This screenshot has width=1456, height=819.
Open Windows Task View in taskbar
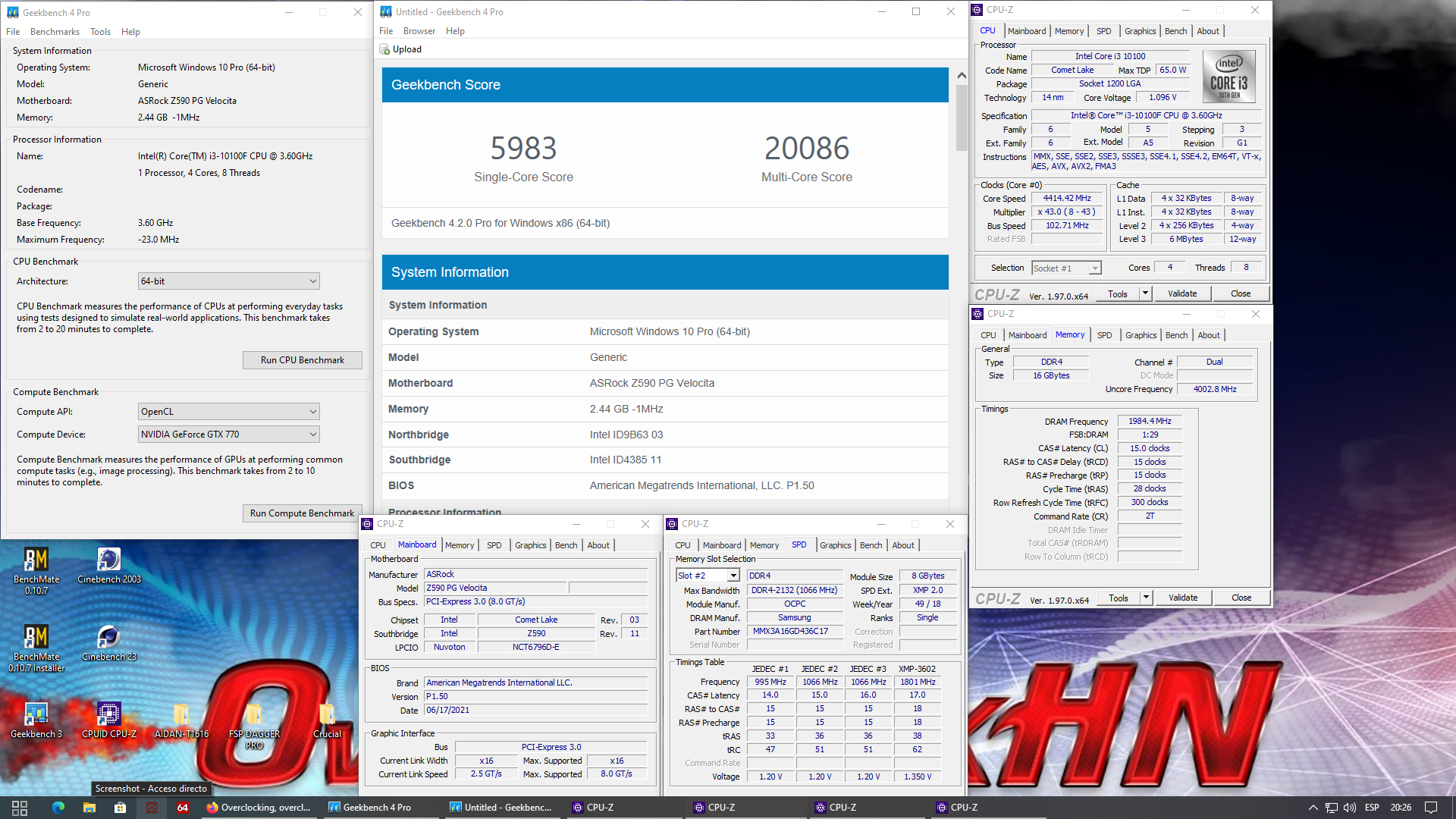click(20, 808)
